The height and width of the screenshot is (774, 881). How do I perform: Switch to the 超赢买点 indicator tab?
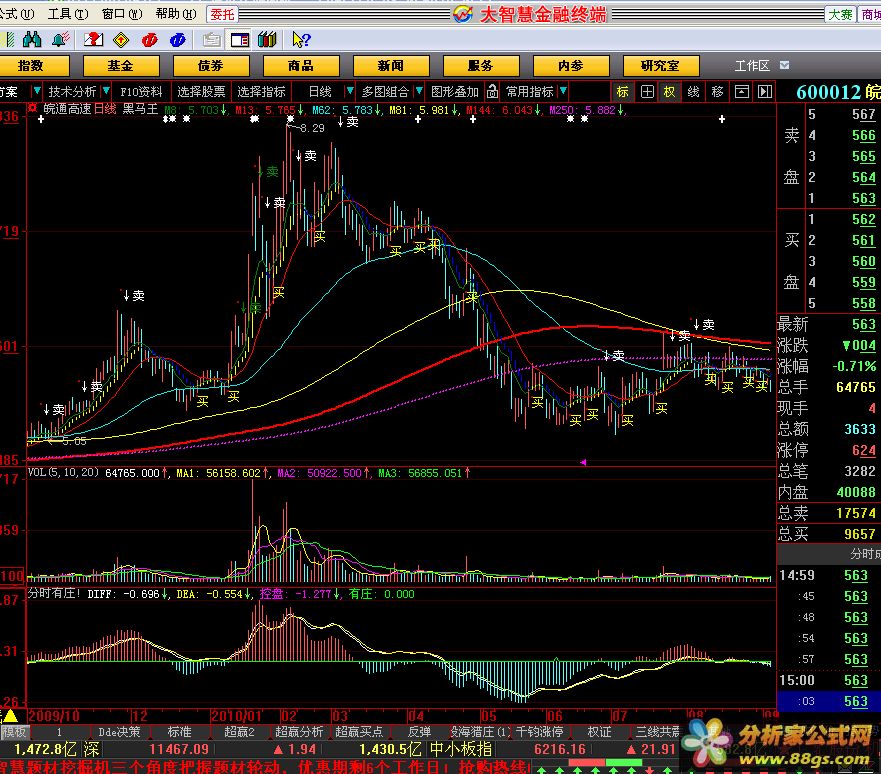[359, 732]
